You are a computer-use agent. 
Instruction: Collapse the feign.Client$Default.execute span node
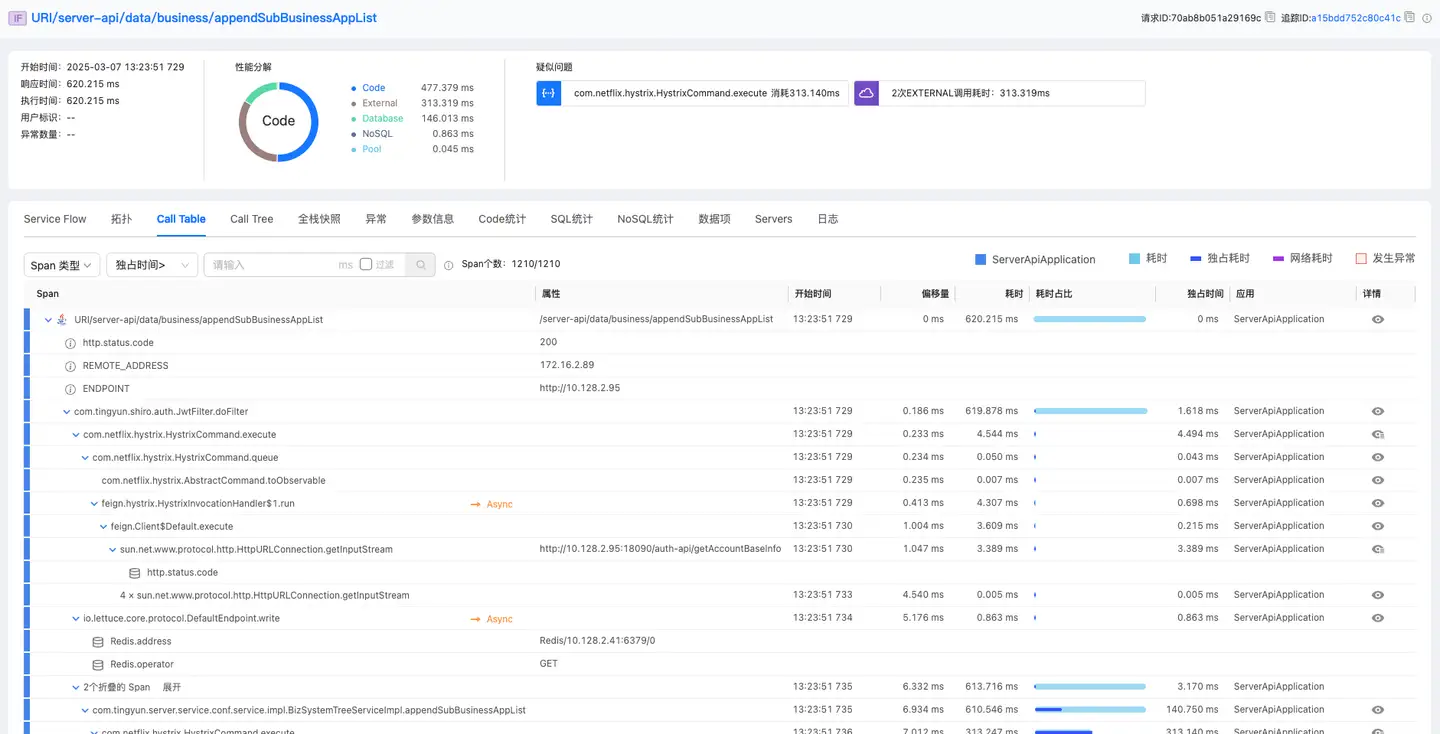(103, 526)
